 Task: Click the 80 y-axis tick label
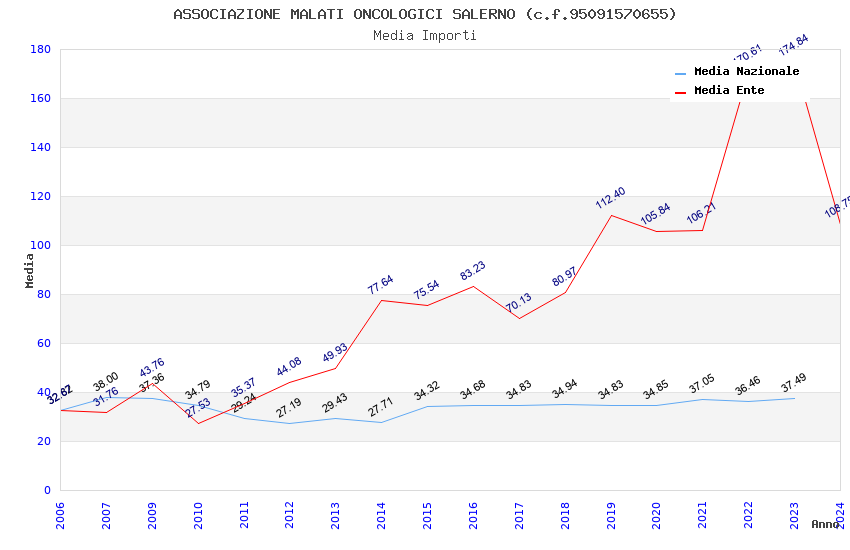pyautogui.click(x=44, y=294)
